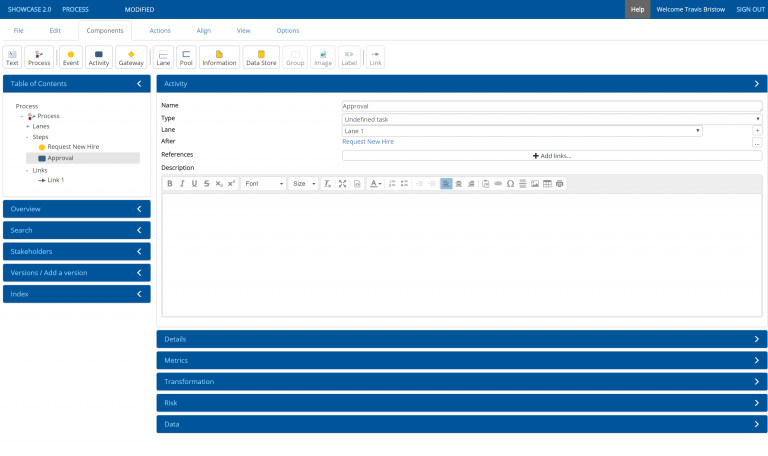Screen dimensions: 768x456
Task: Collapse the Table of Contents panel
Action: (139, 84)
